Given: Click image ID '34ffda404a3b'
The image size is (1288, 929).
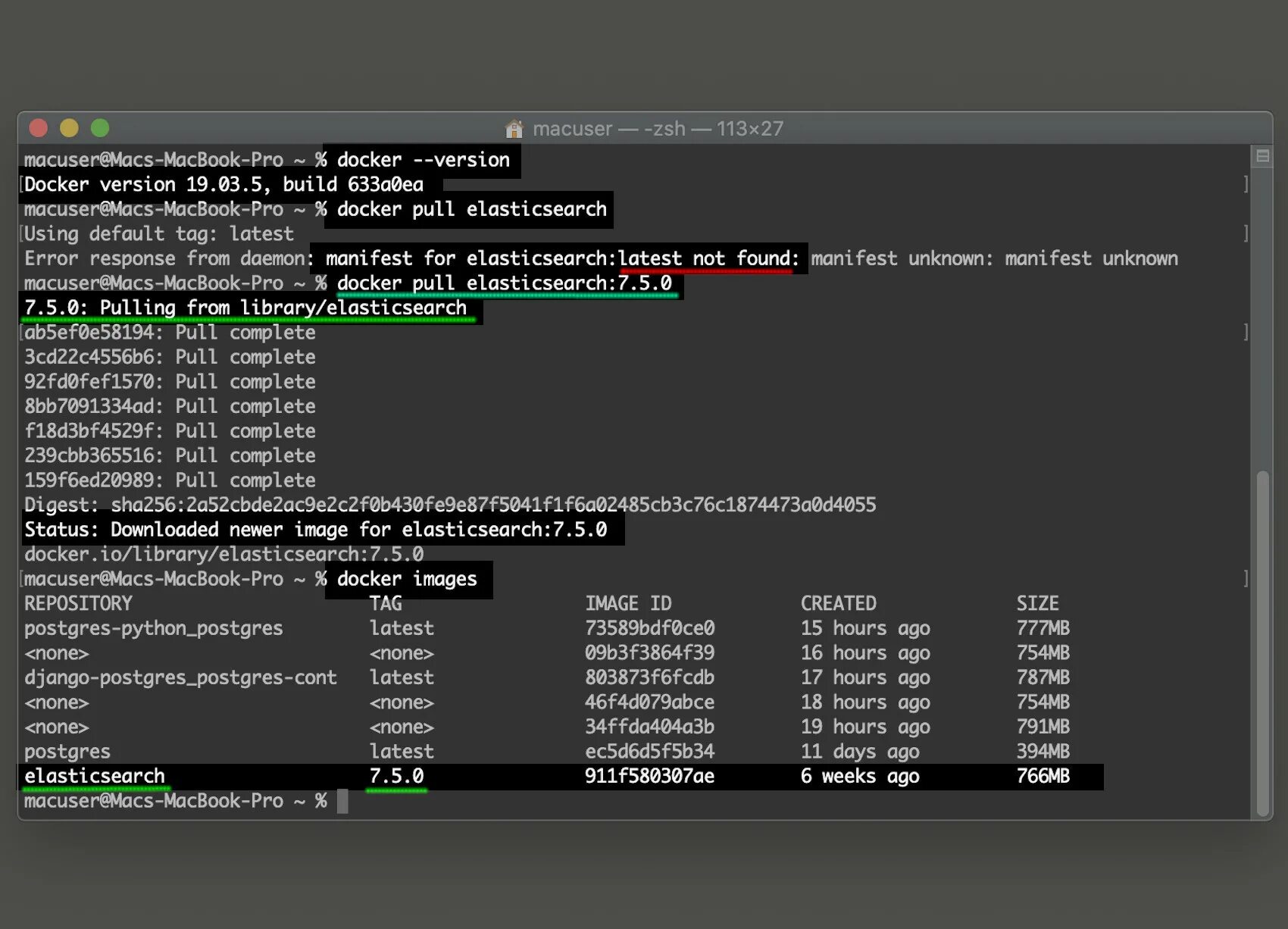Looking at the screenshot, I should 649,727.
